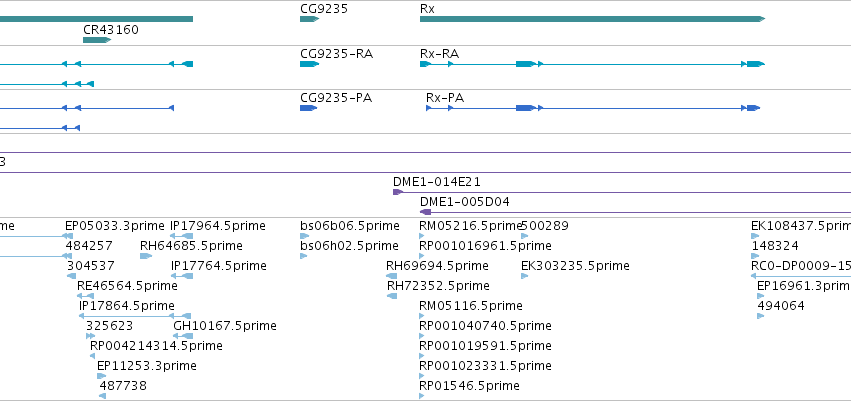The height and width of the screenshot is (401, 851).
Task: Click the EP11253.3prime EST glyph
Action: 101,376
